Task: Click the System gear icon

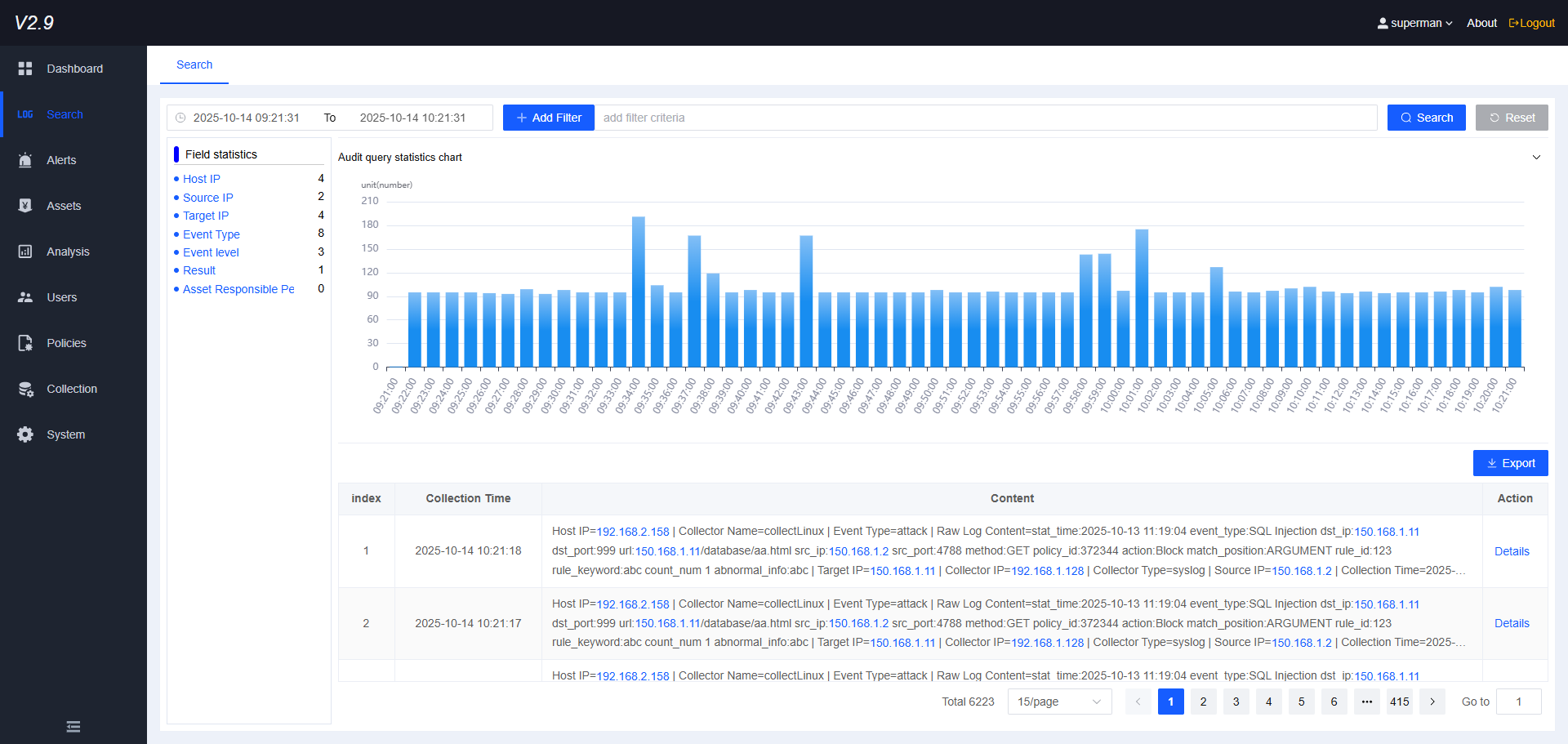Action: click(25, 434)
